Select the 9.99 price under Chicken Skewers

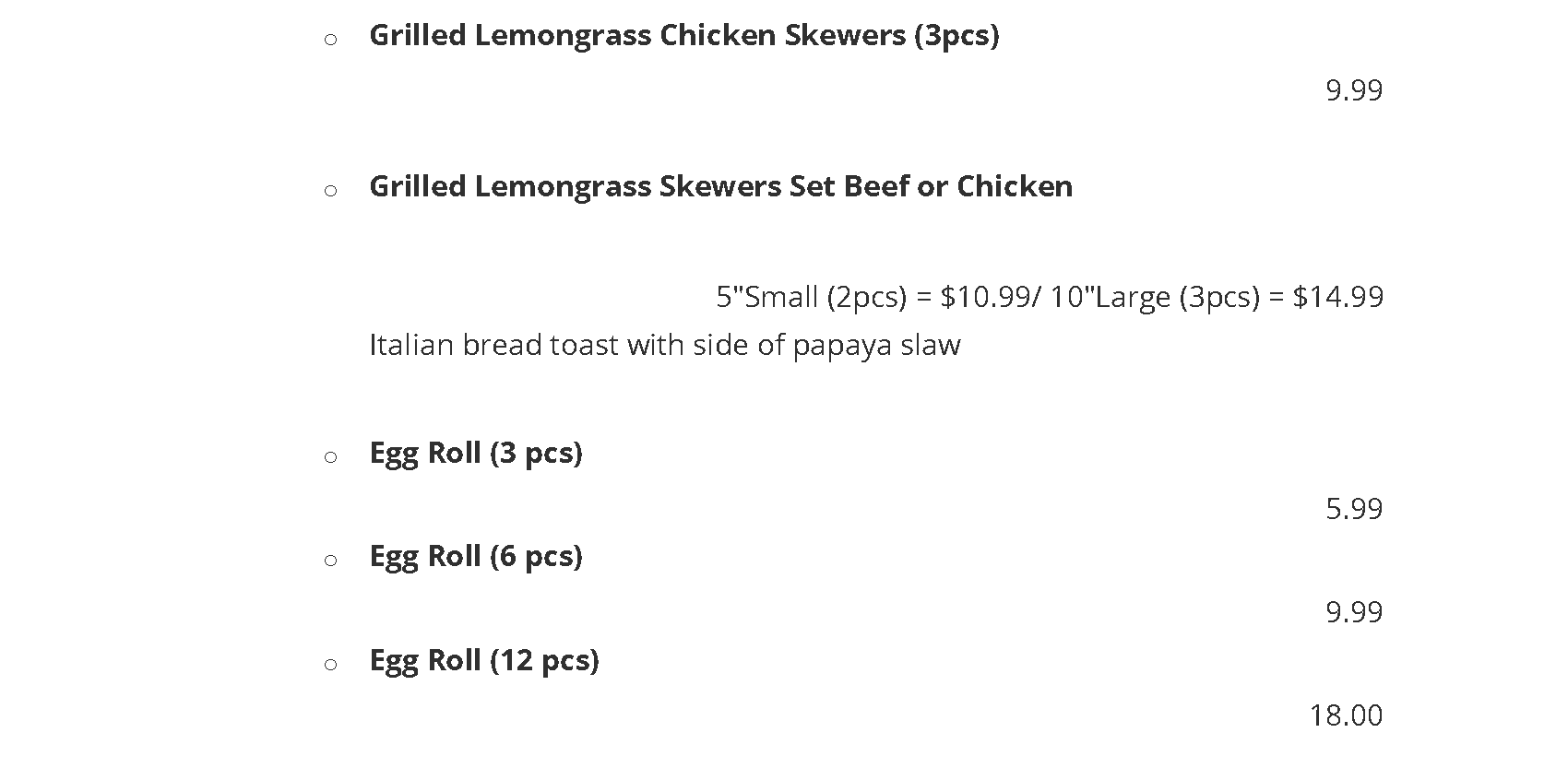(x=1353, y=90)
